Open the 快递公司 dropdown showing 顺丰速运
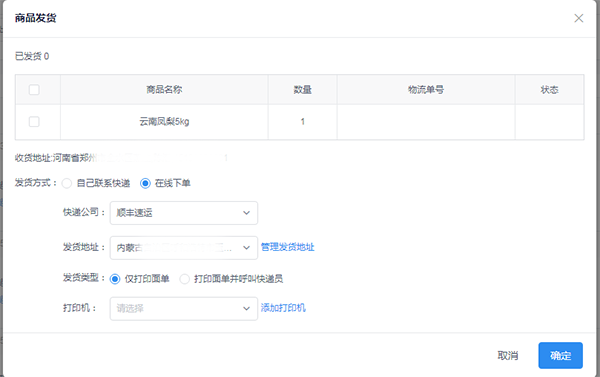 [x=184, y=213]
